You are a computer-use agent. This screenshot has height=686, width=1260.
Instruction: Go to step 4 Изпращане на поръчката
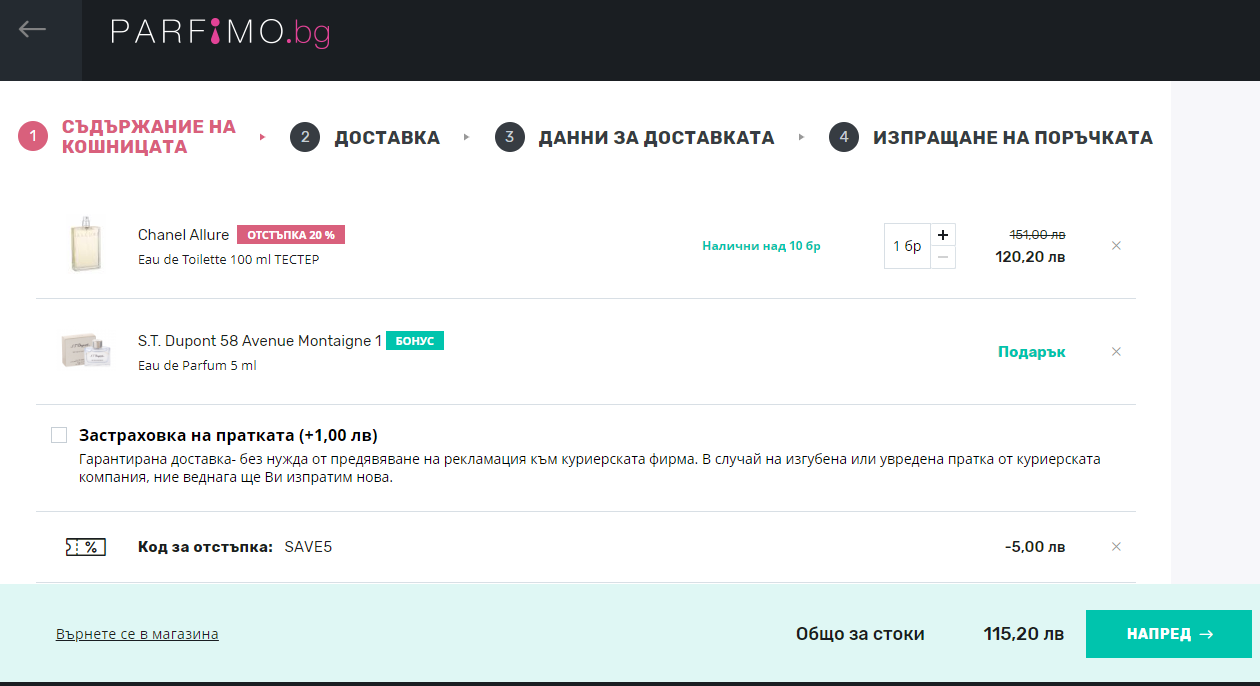(x=1012, y=138)
